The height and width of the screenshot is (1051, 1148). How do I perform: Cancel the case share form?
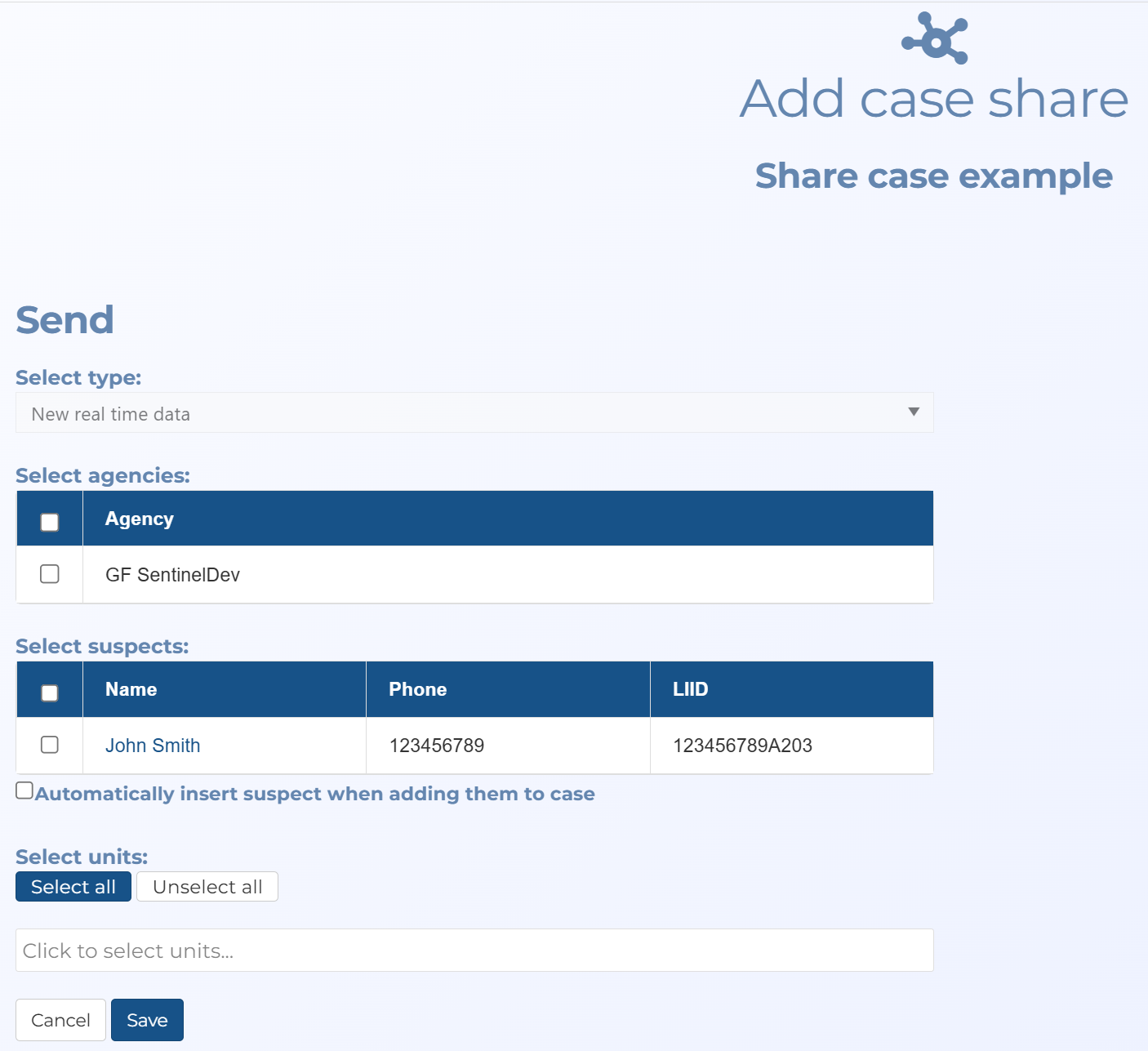[x=60, y=1020]
